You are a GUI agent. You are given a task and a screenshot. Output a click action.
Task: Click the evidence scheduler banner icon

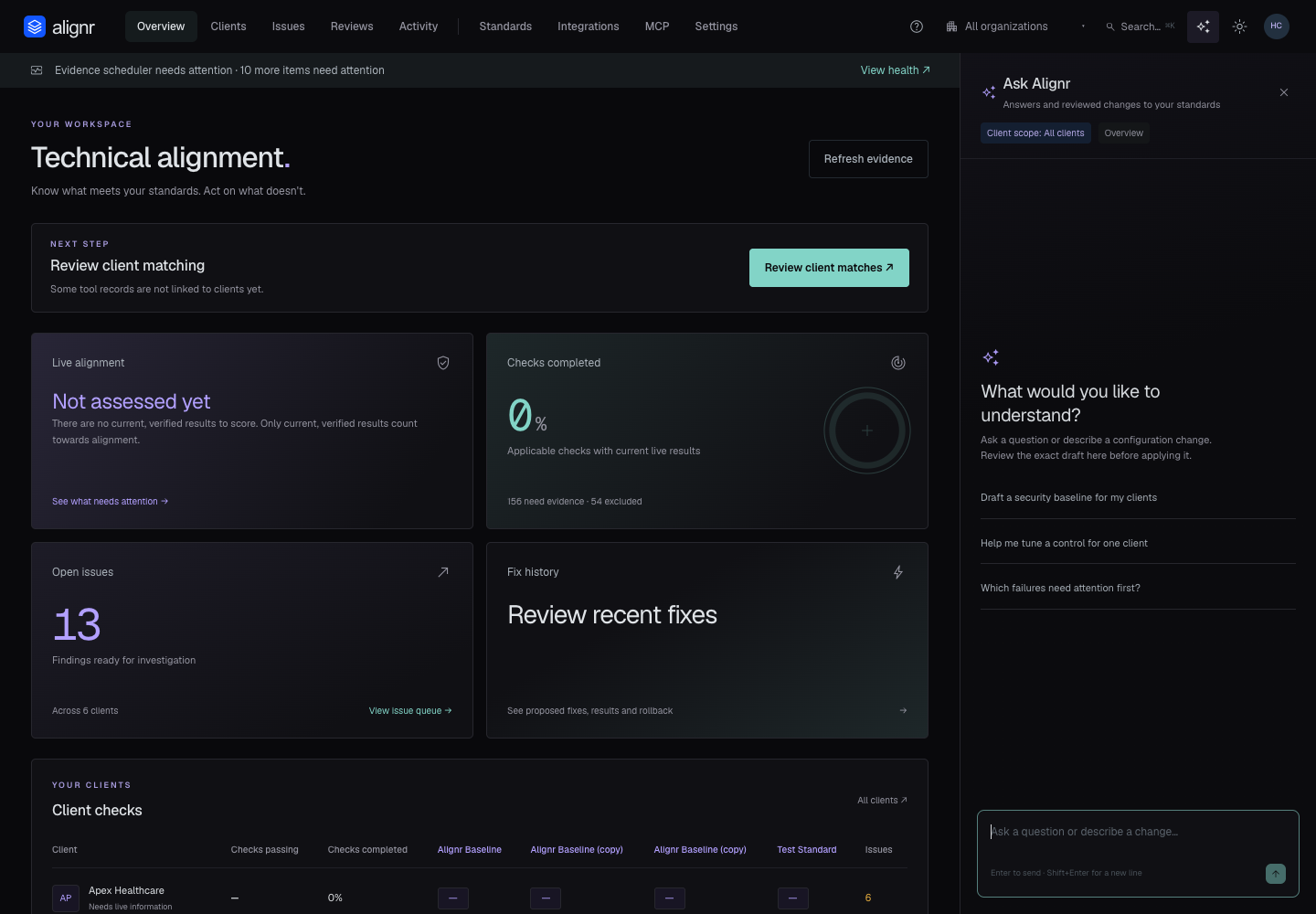point(37,70)
